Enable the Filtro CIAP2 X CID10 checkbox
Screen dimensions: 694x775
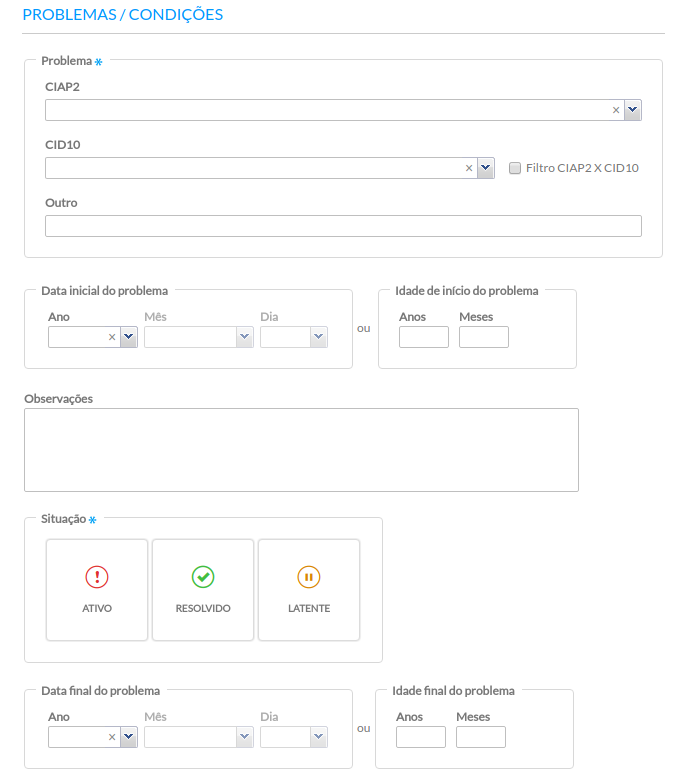(515, 168)
